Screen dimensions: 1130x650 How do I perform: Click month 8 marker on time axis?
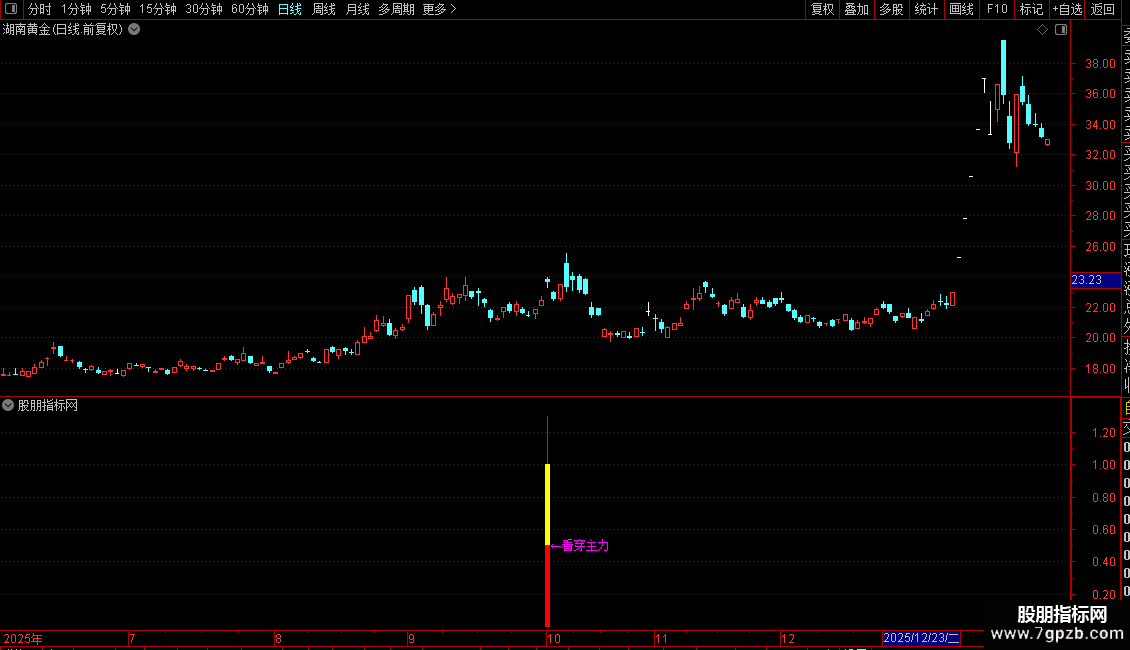tap(278, 638)
